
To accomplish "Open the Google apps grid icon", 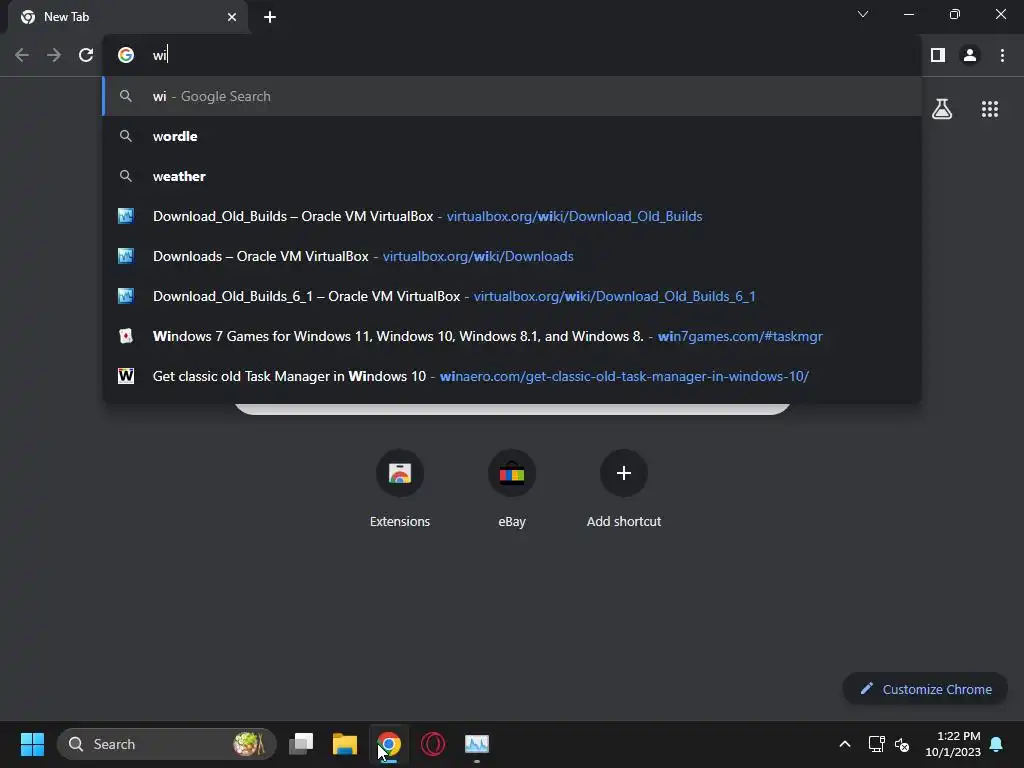I will click(990, 109).
